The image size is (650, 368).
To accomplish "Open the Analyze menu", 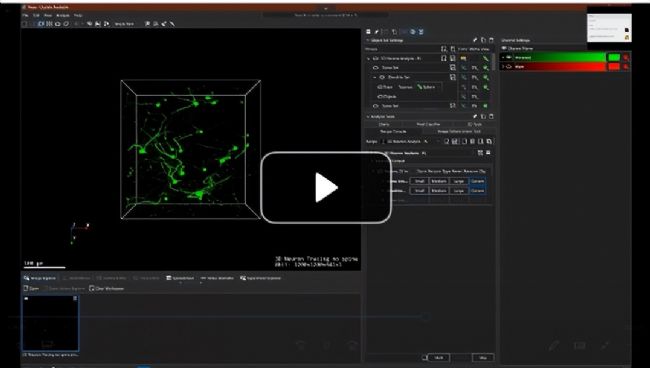I will pos(63,15).
